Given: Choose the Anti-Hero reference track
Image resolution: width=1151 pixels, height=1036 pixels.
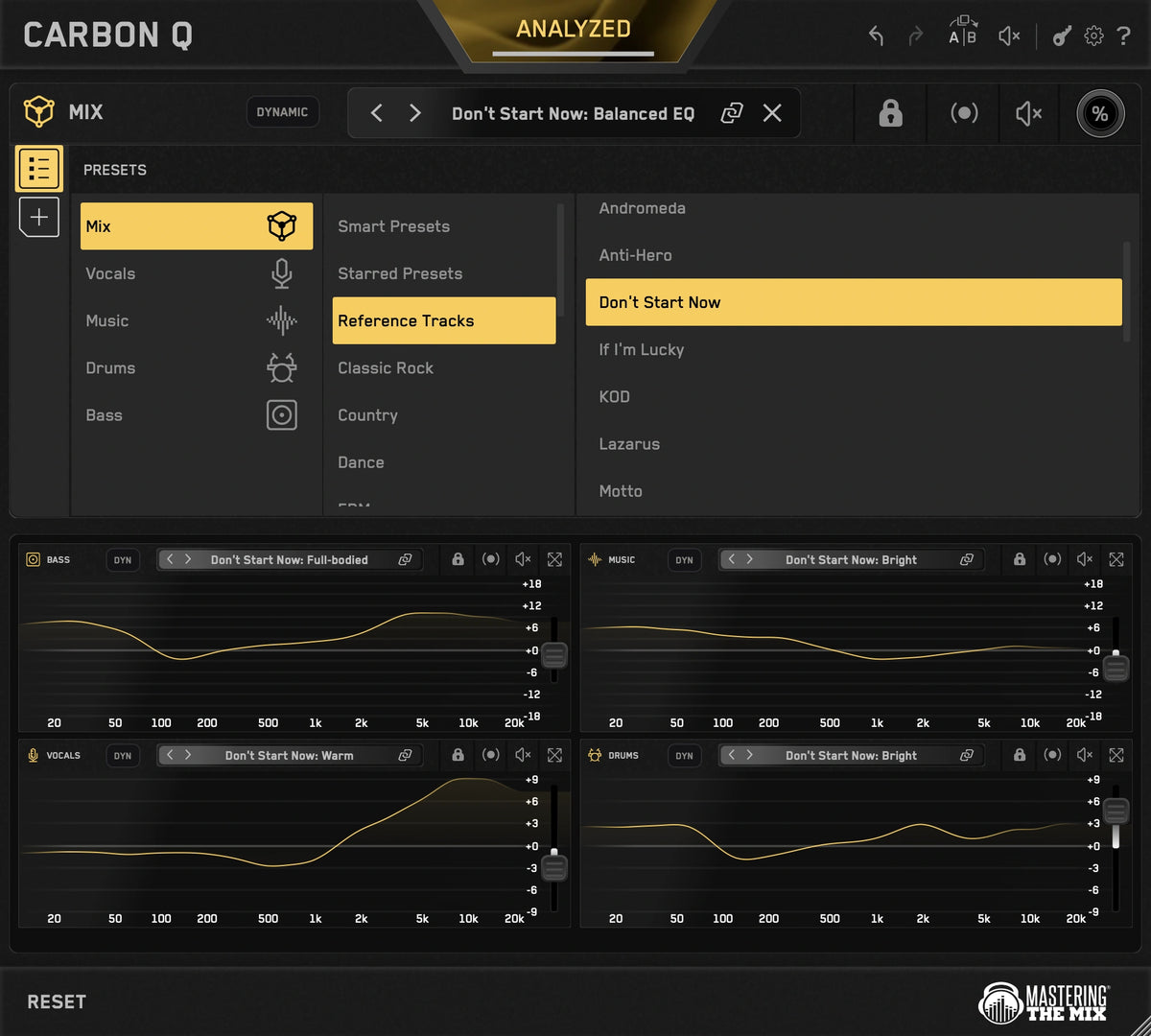Looking at the screenshot, I should [853, 255].
